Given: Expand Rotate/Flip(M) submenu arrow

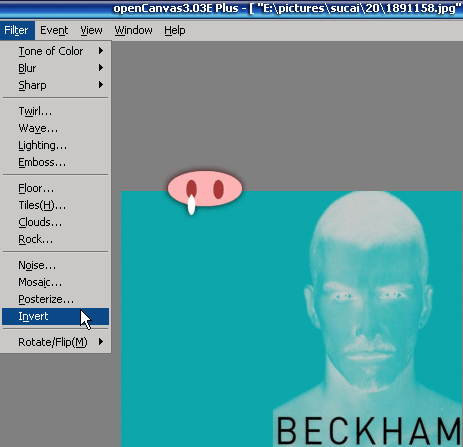Looking at the screenshot, I should [101, 342].
